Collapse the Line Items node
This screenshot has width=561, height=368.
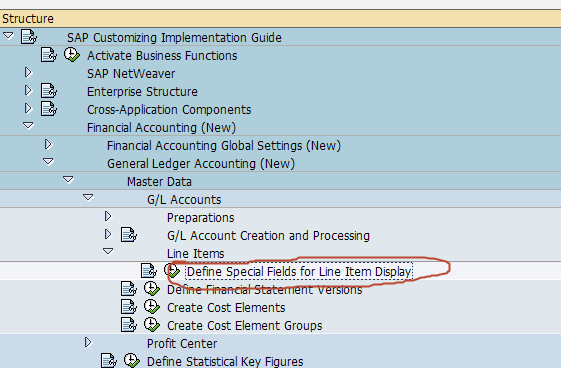point(108,251)
